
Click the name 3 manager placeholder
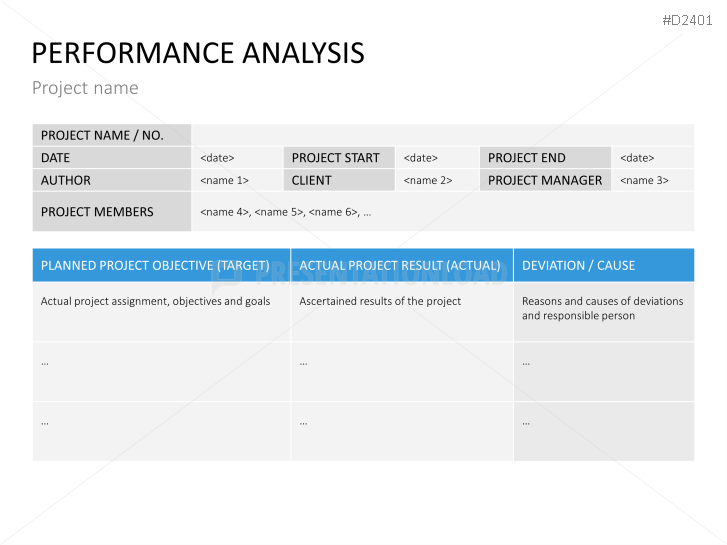coord(645,181)
